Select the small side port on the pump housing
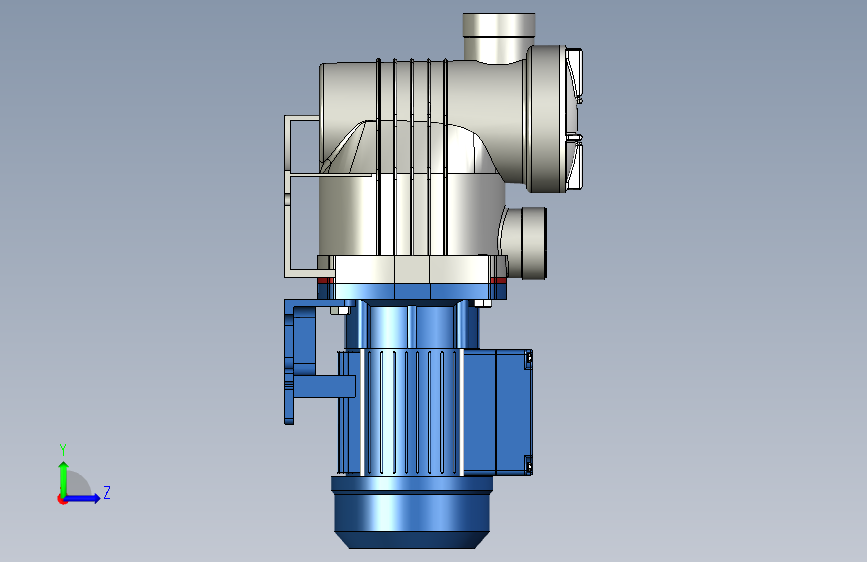 525,243
